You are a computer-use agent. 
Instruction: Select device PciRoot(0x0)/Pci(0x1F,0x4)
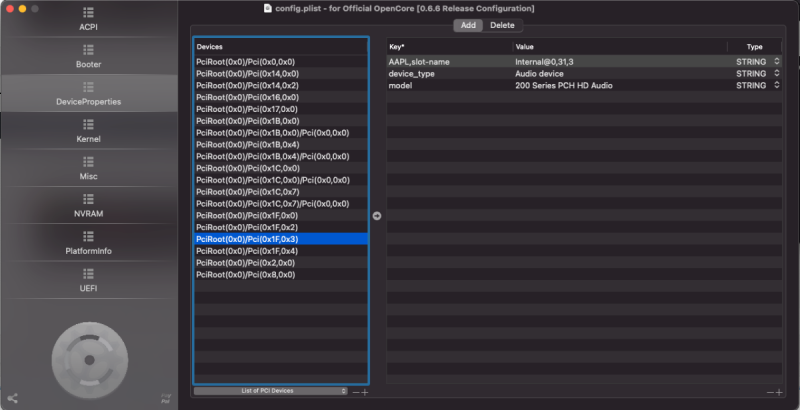(x=281, y=251)
